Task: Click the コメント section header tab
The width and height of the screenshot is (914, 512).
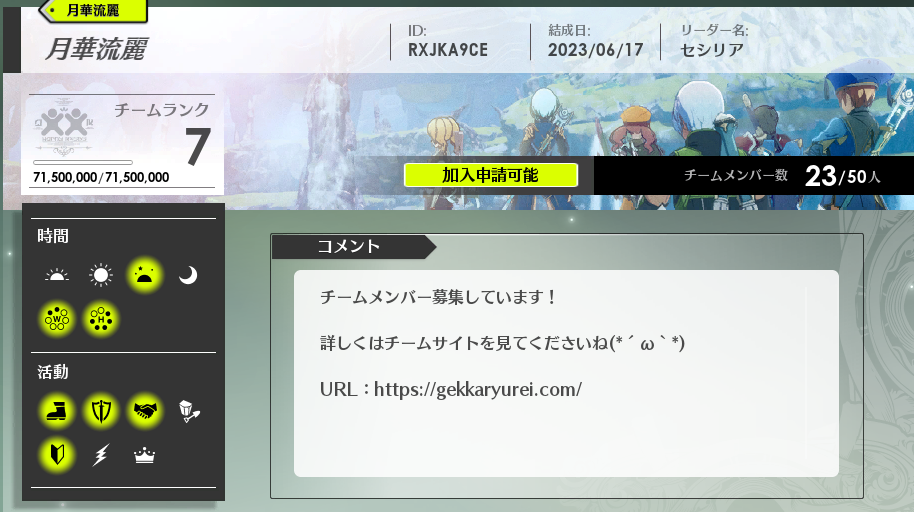Action: 350,246
